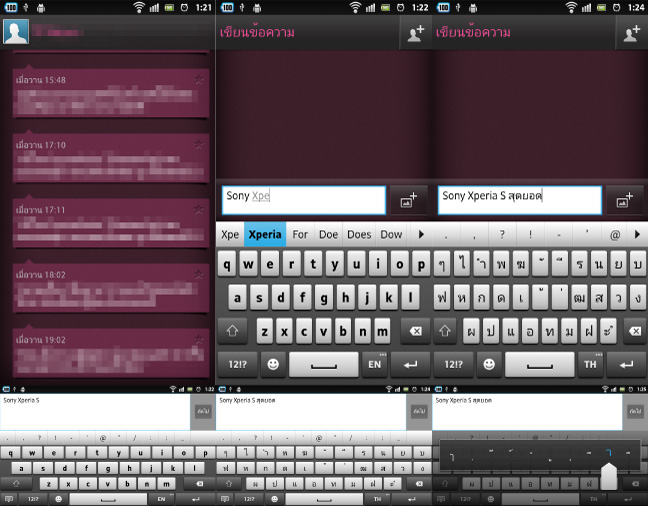
Task: Tap backspace on the portrait Thai keyboard
Action: [x=635, y=331]
